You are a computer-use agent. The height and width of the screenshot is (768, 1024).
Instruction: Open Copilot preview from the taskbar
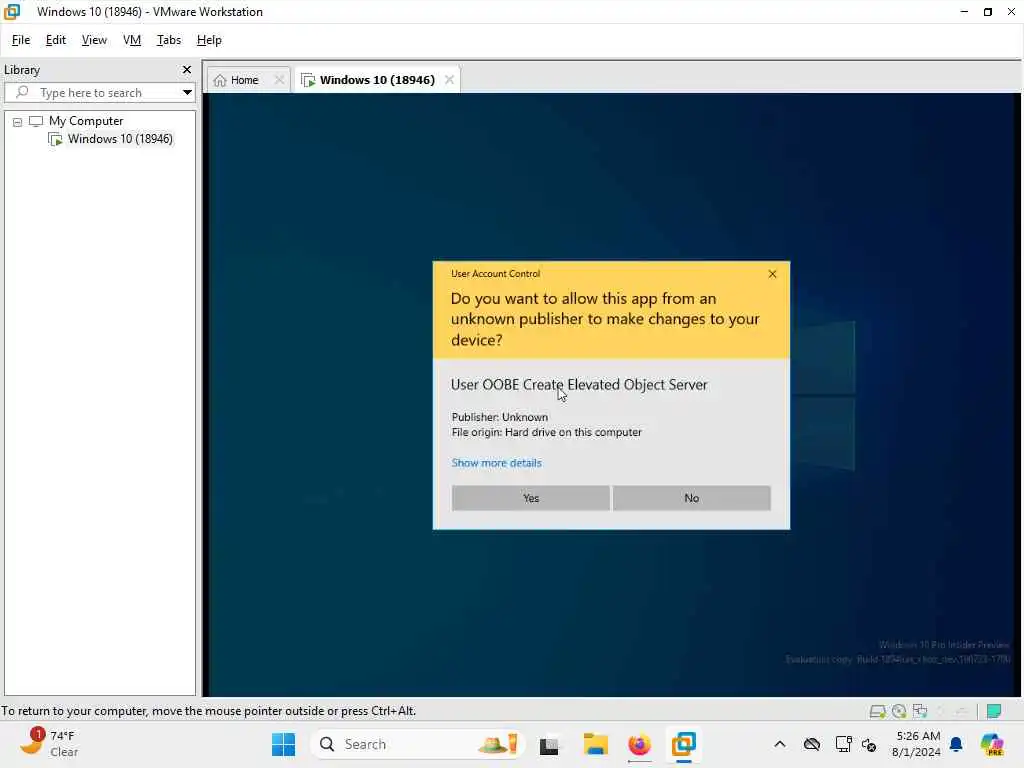coord(992,744)
